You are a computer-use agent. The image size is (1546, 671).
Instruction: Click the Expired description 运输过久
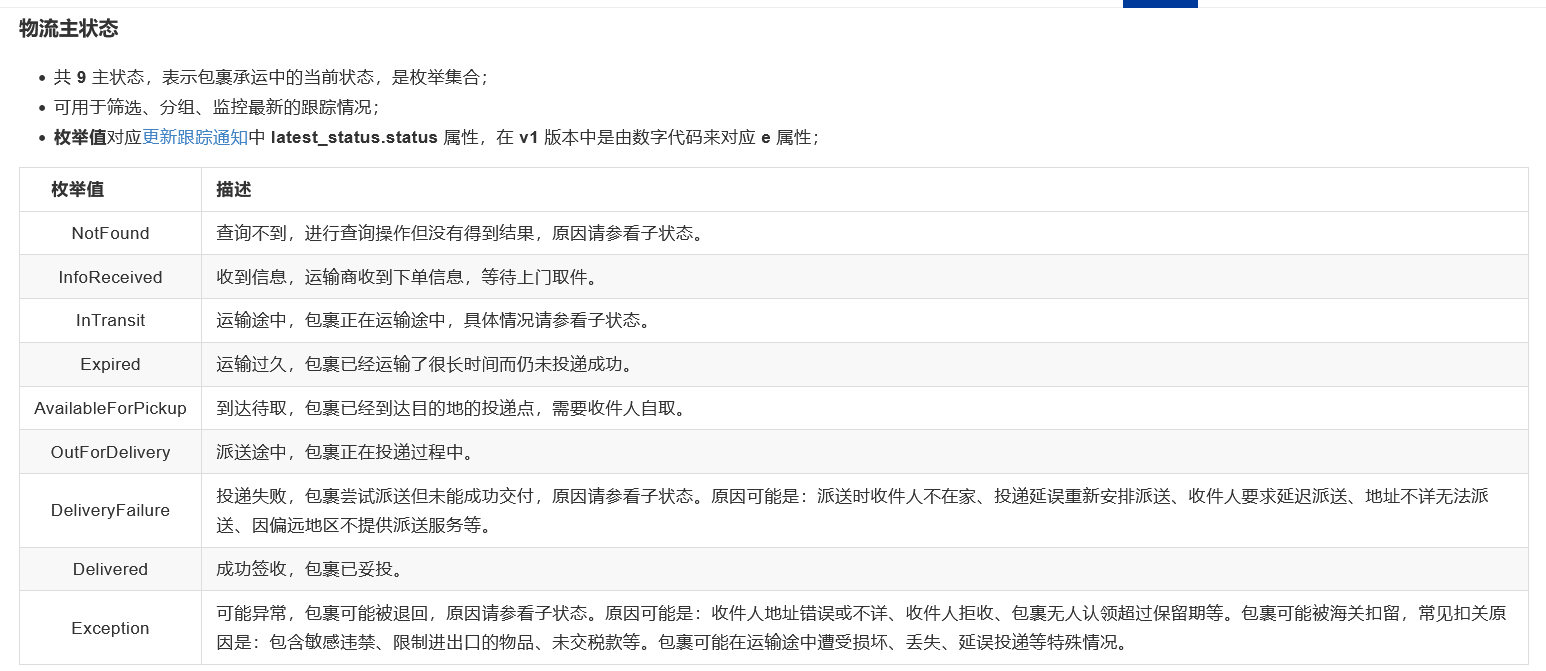click(x=425, y=365)
